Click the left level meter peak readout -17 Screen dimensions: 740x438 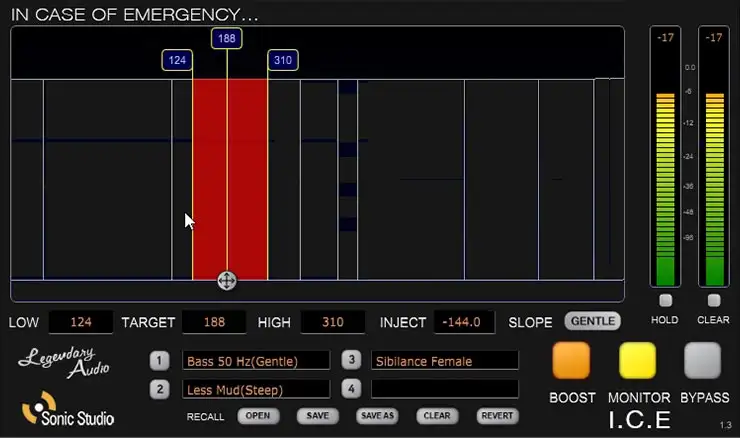(665, 38)
